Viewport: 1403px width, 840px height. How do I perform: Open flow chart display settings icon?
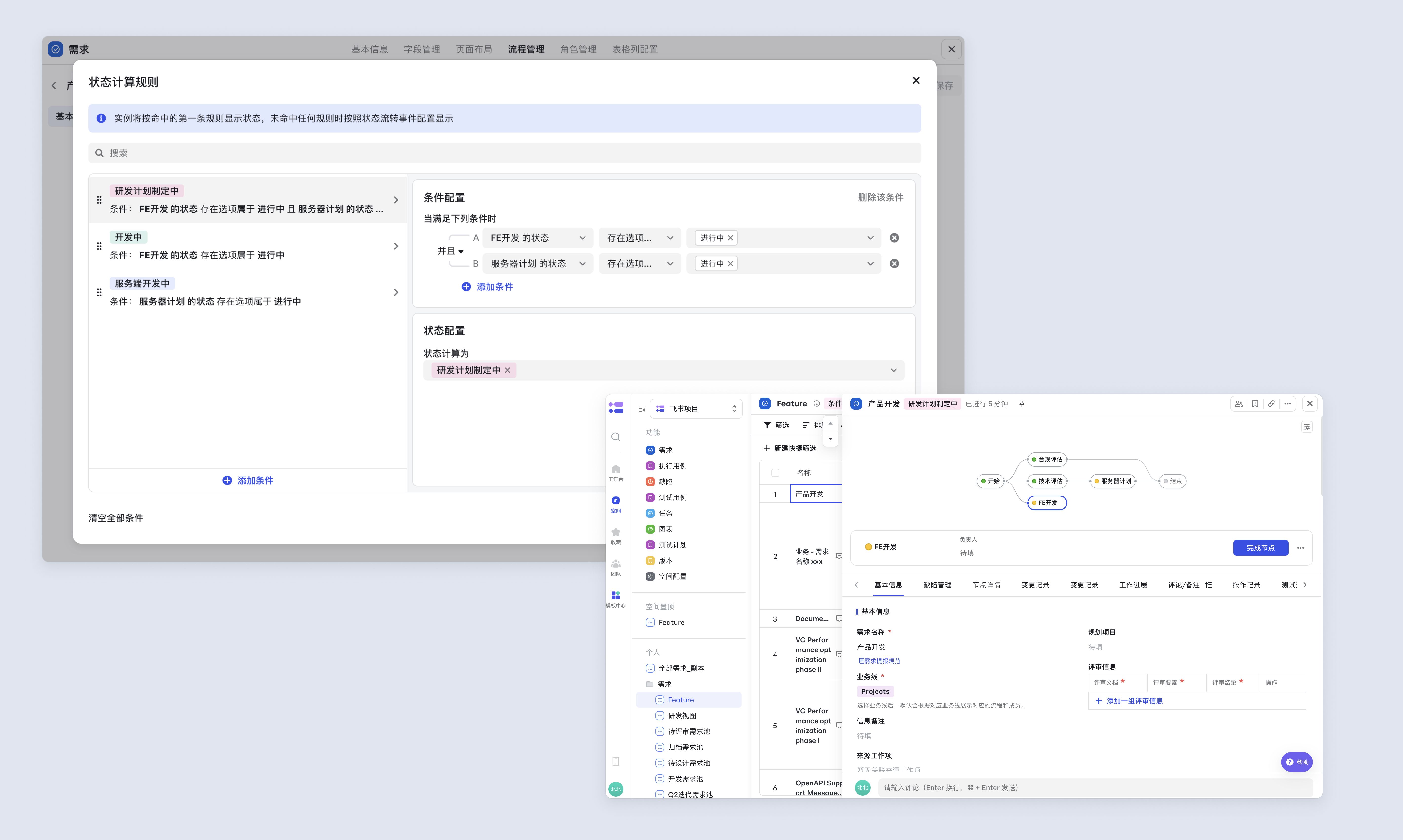[1306, 427]
